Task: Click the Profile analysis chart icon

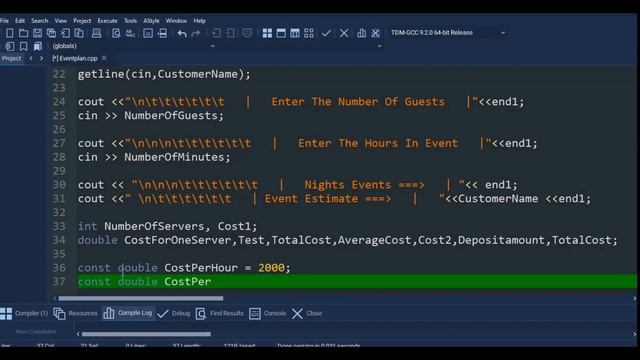Action: tap(362, 33)
